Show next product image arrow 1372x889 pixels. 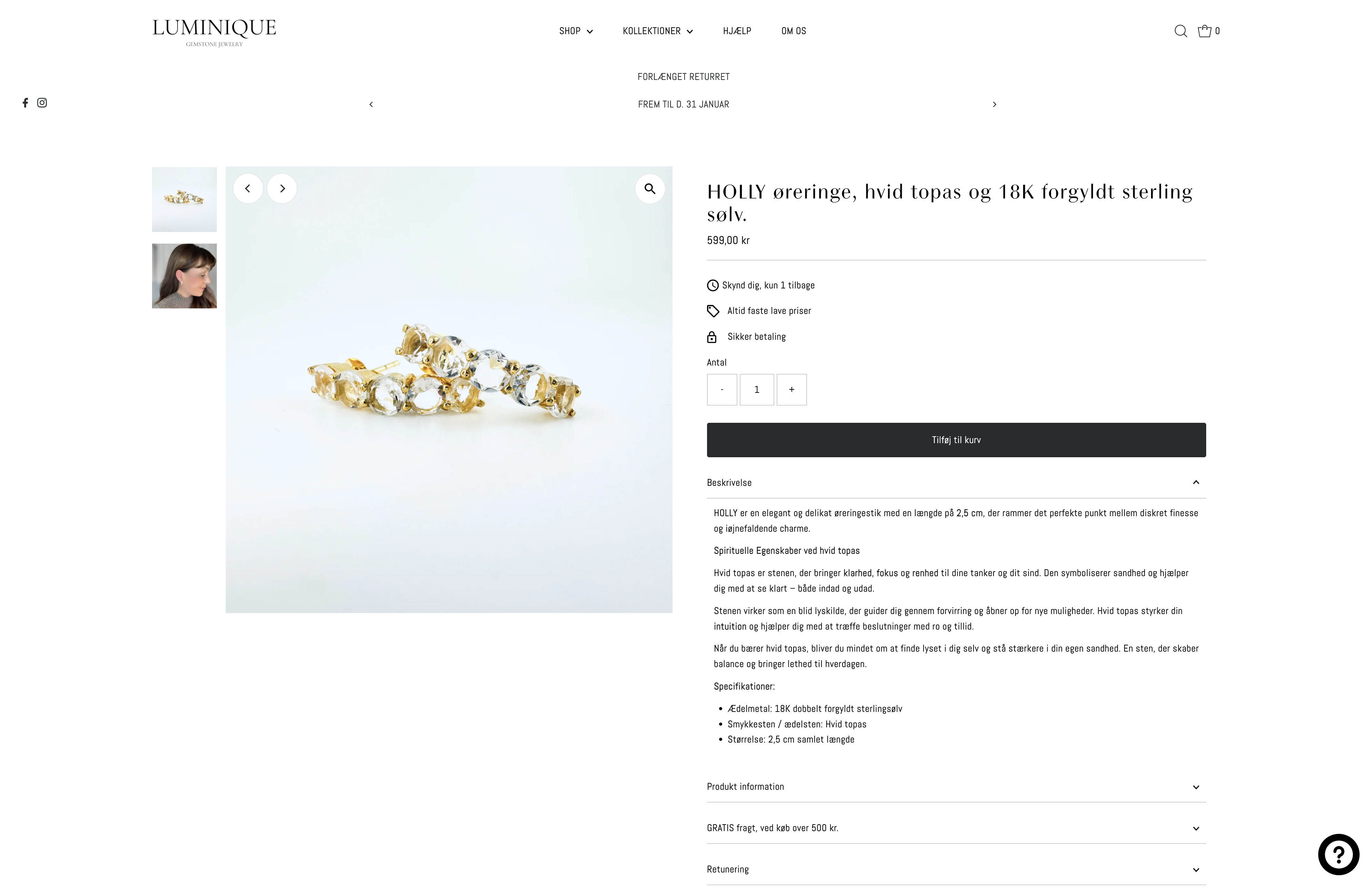click(282, 188)
